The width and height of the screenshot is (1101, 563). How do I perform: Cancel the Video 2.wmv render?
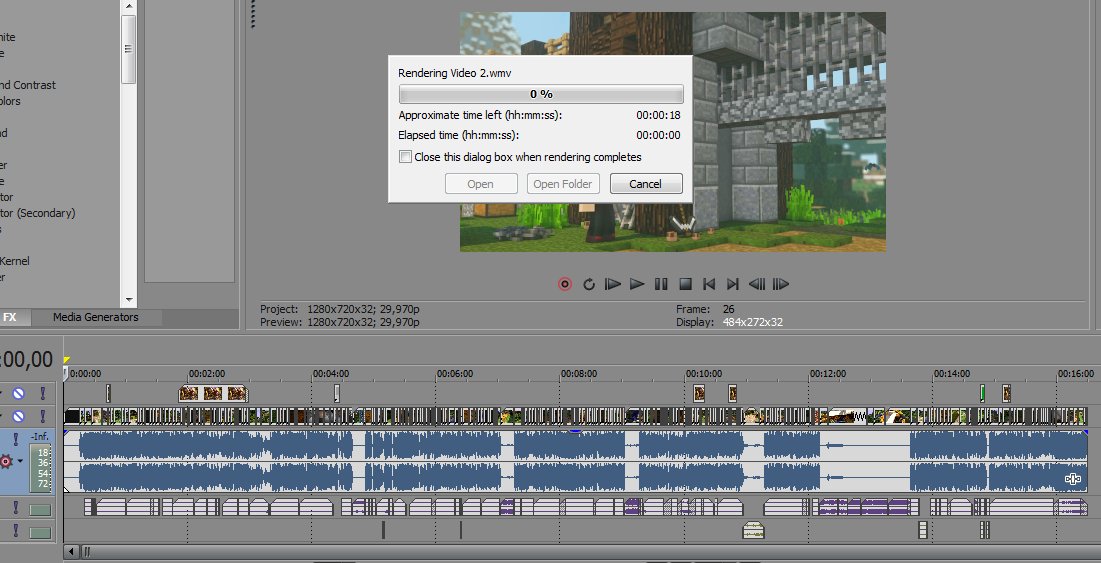click(645, 184)
